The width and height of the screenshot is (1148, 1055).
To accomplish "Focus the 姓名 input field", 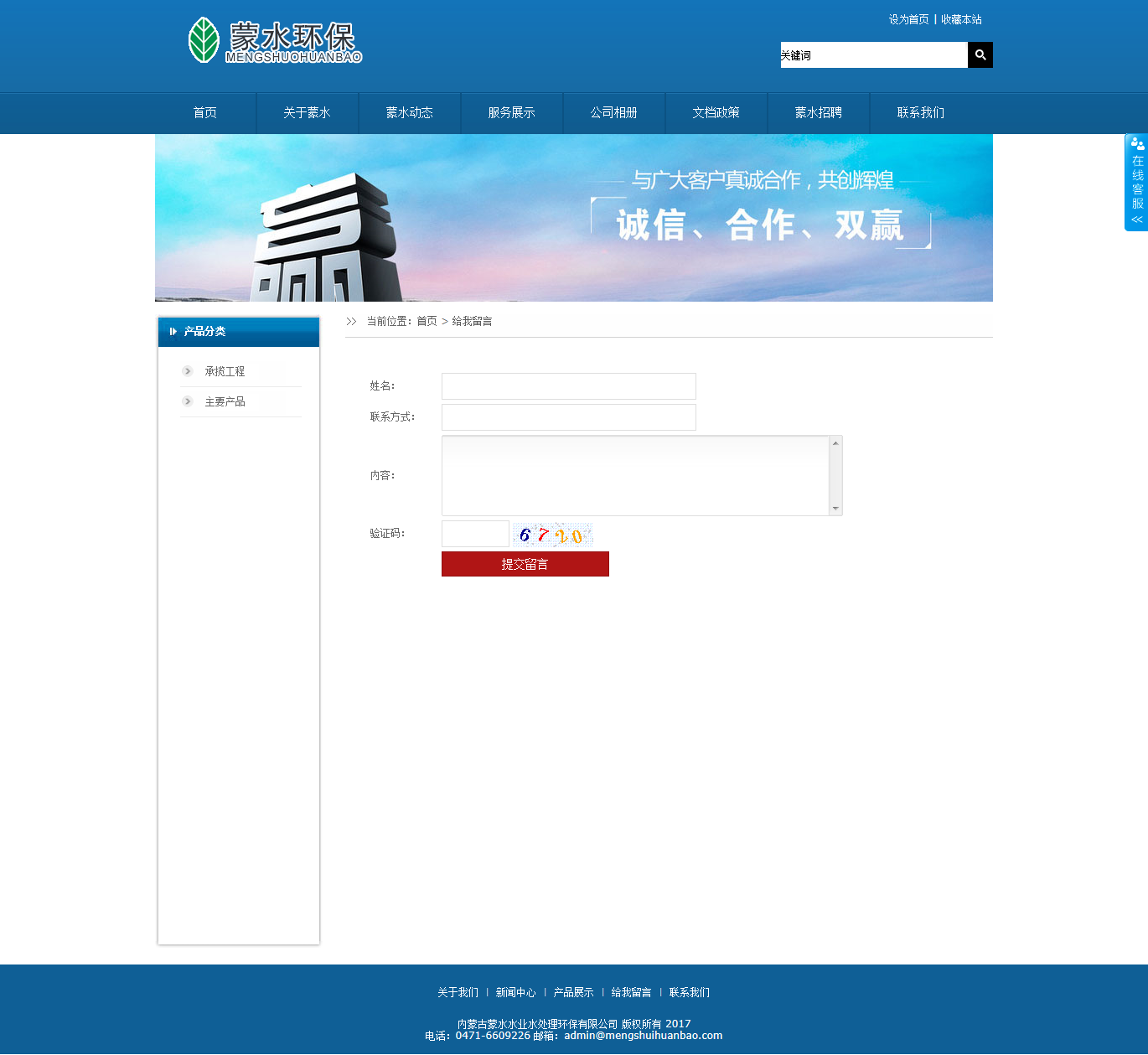I will click(x=568, y=386).
